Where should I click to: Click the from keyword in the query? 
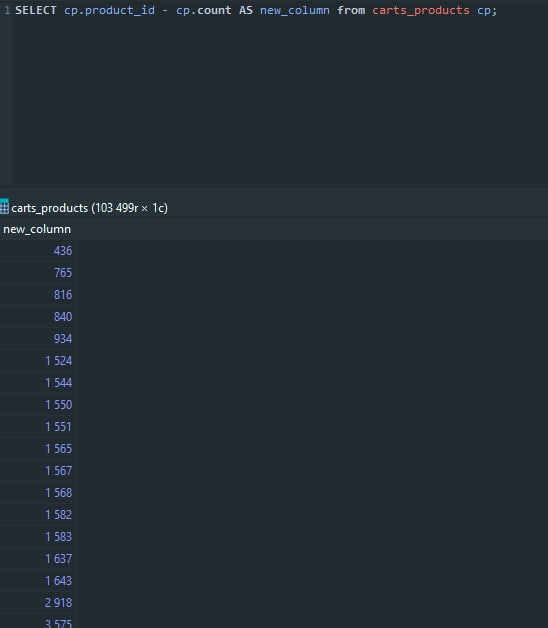pyautogui.click(x=351, y=10)
